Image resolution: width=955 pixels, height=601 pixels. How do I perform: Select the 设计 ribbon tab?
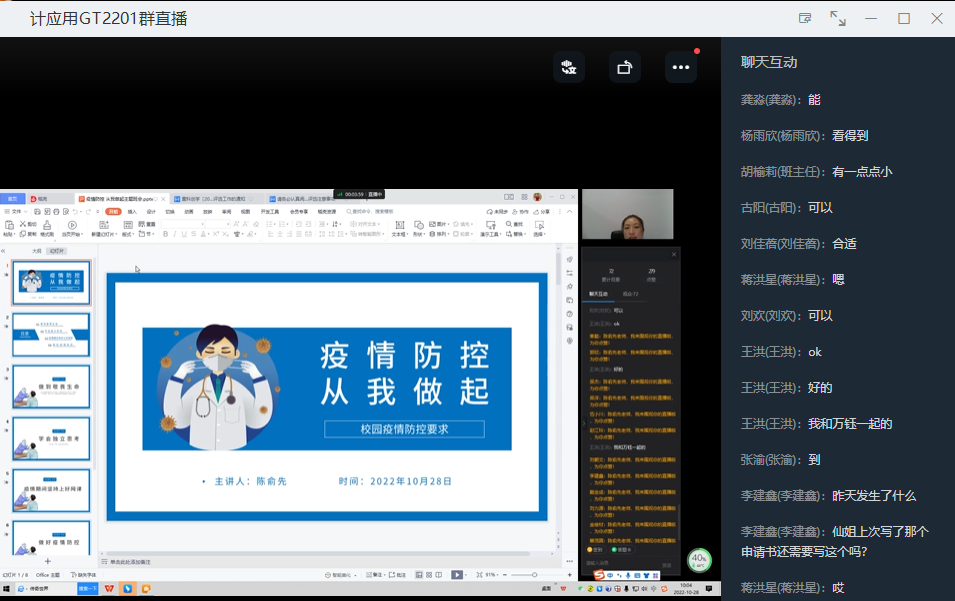coord(151,212)
